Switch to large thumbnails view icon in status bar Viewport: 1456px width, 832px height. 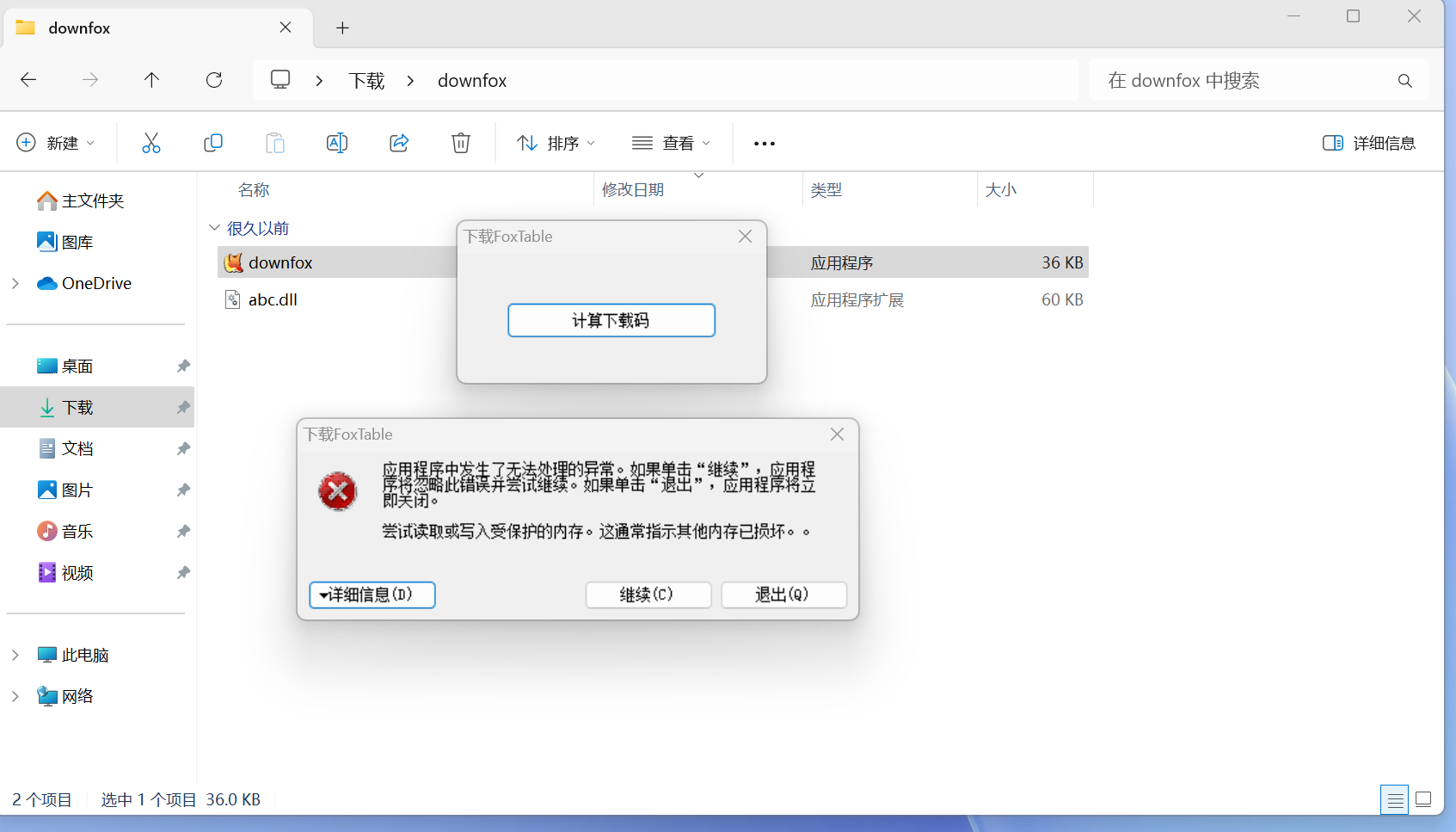1423,799
